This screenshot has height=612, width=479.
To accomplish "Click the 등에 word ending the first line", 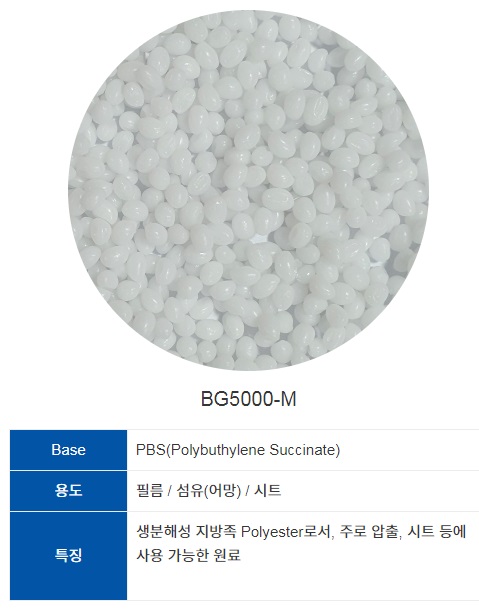I will coord(453,532).
